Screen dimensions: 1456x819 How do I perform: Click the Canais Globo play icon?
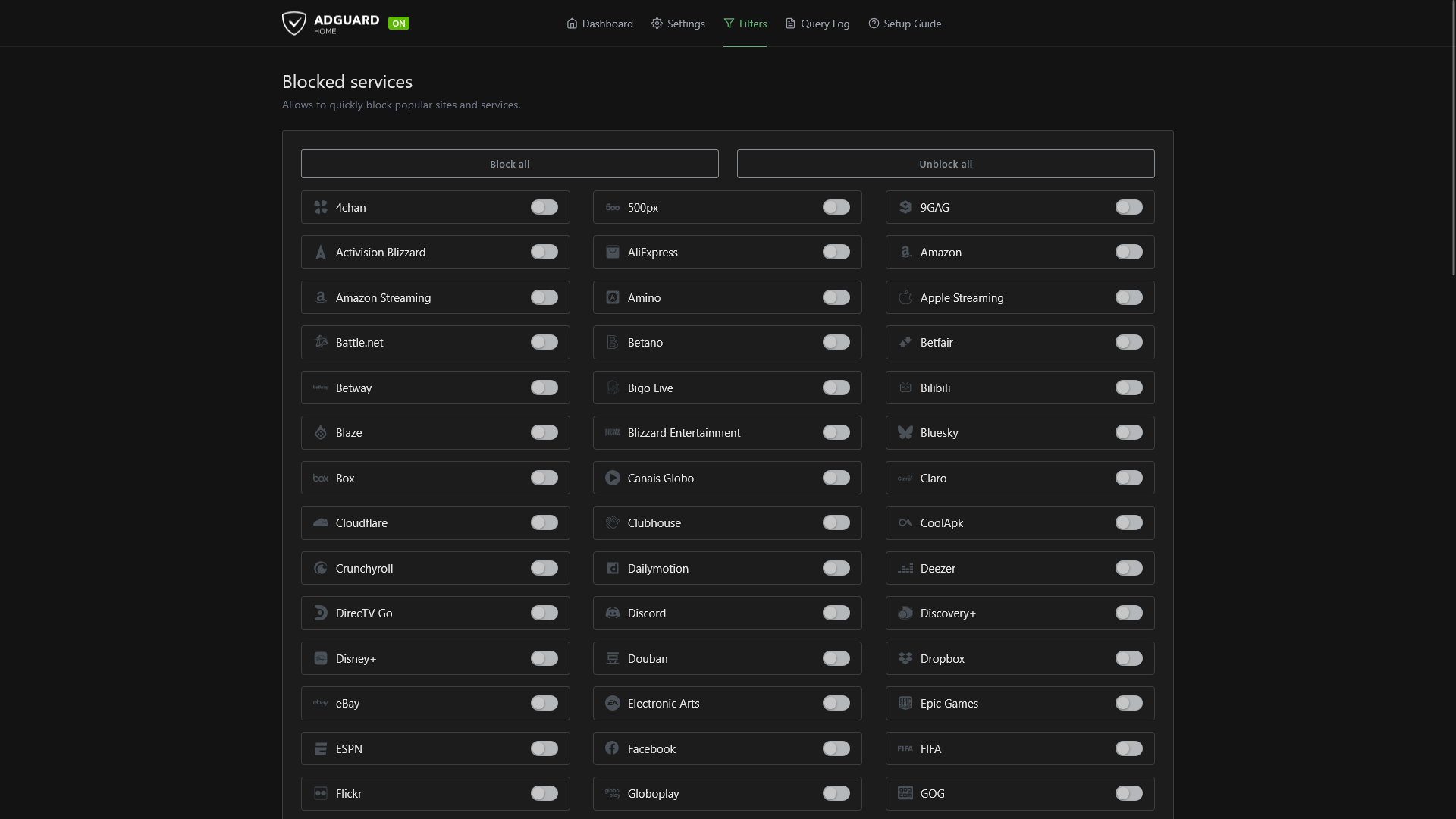[x=613, y=478]
